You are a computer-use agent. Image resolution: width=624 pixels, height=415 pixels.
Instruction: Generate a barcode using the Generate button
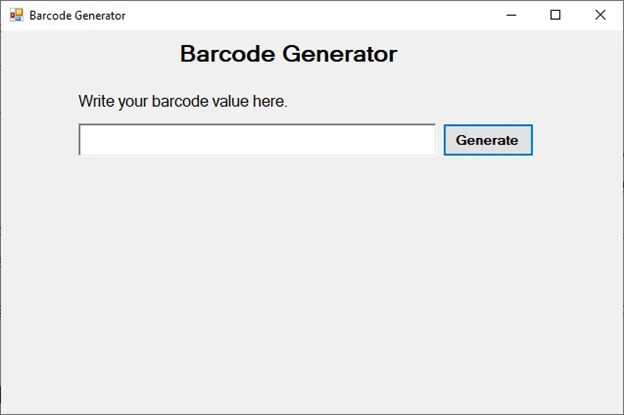[x=487, y=140]
